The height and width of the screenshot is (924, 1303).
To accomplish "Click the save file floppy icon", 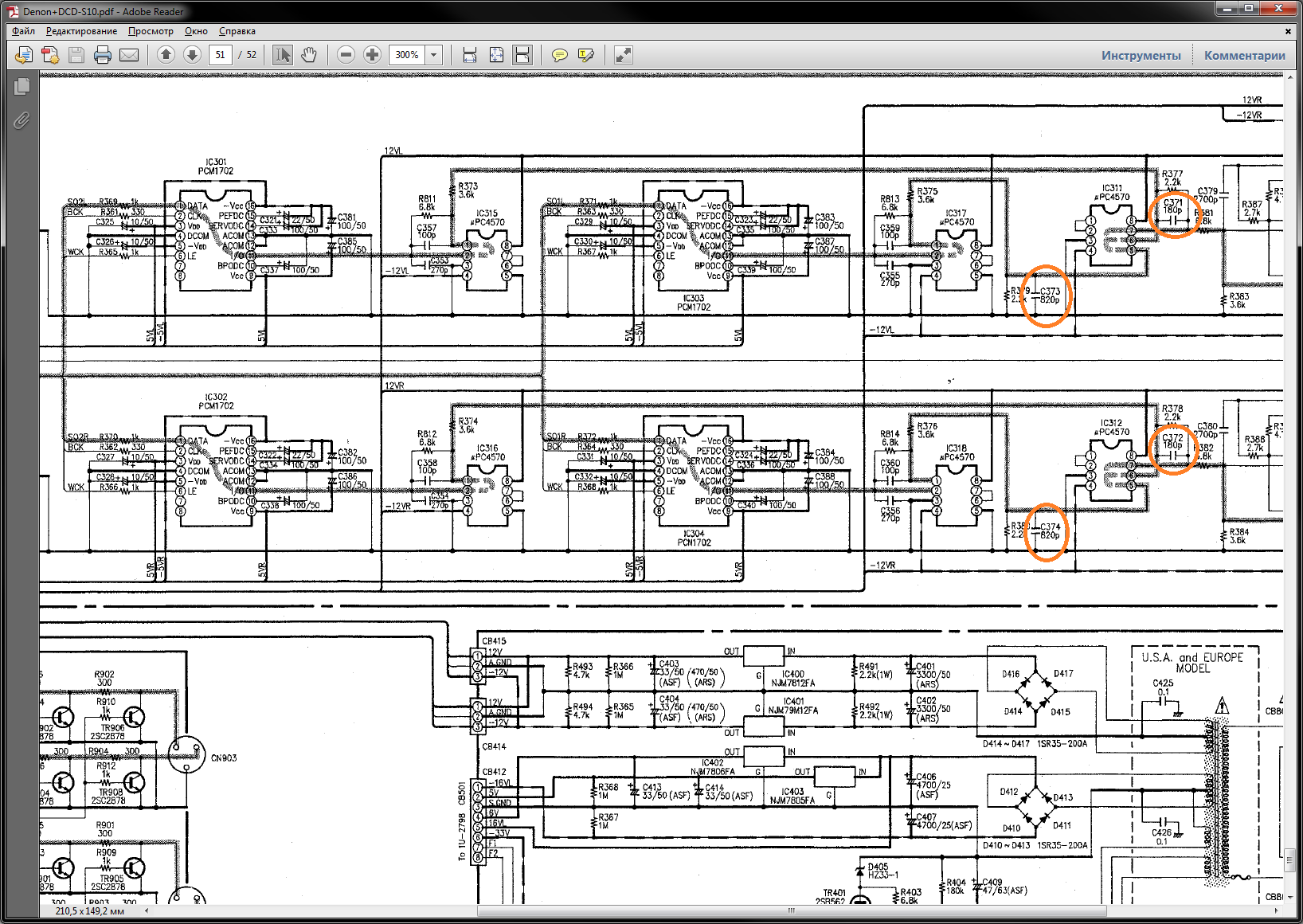I will click(76, 55).
